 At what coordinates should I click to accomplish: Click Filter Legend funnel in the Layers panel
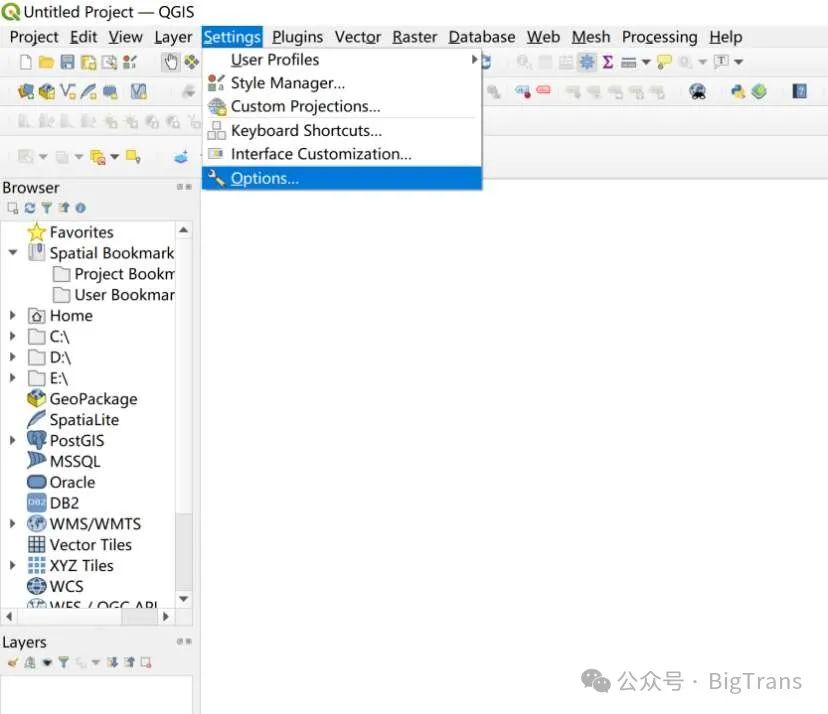pos(63,662)
